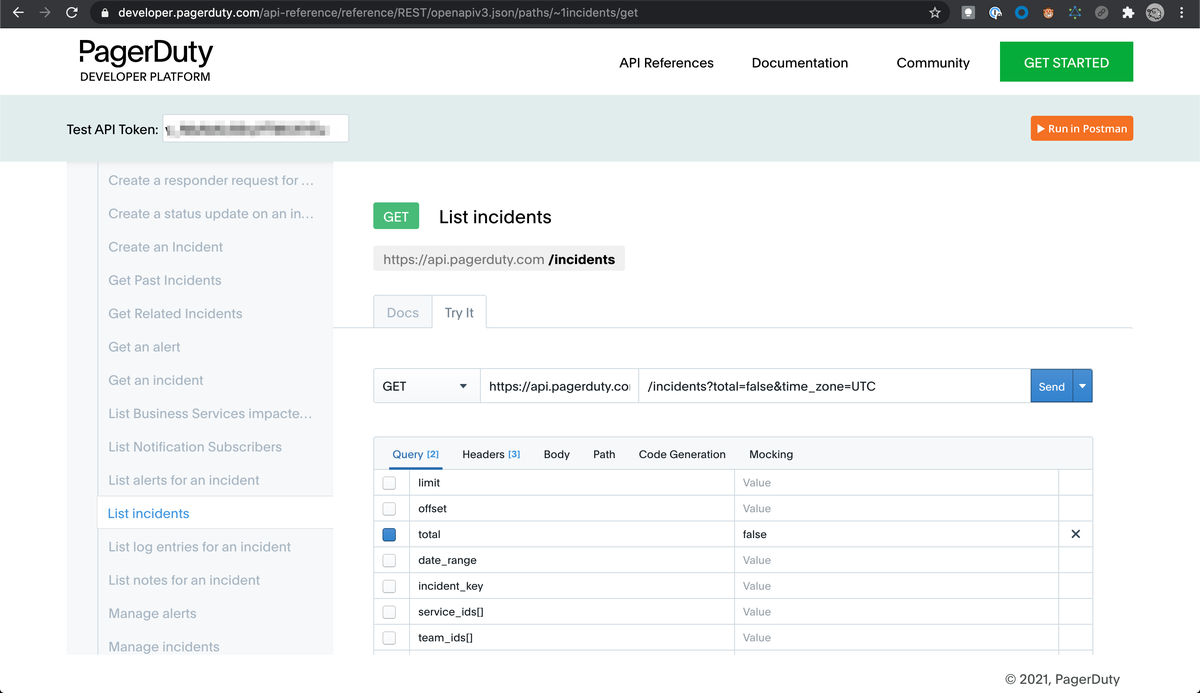Screen dimensions: 1200x693
Task: Open the Mocking tab
Action: (x=771, y=454)
